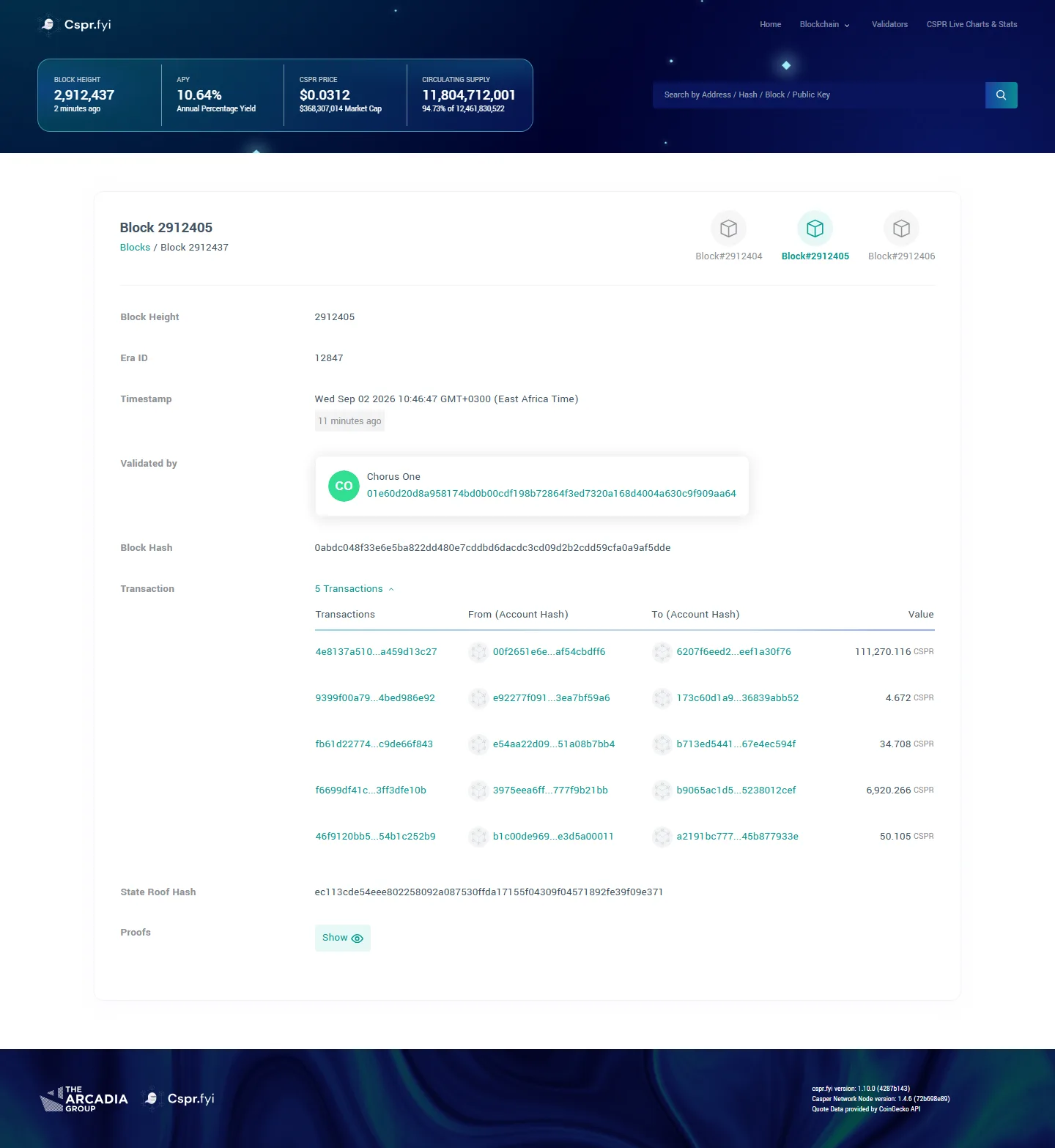The width and height of the screenshot is (1055, 1148).
Task: Open previous block cube icon for Block#2912404
Action: click(x=728, y=229)
